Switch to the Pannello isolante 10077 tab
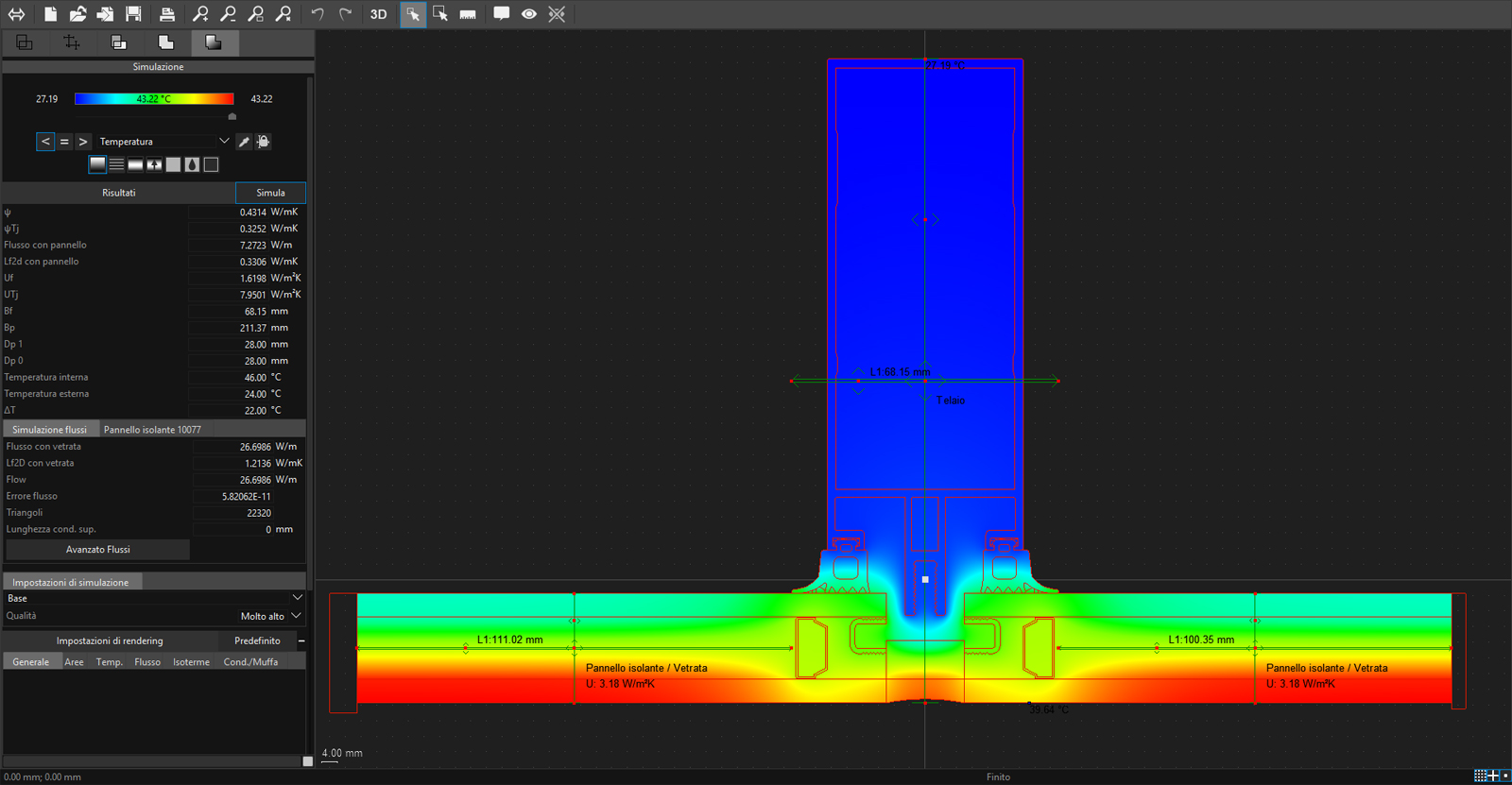The image size is (1512, 785). [152, 429]
